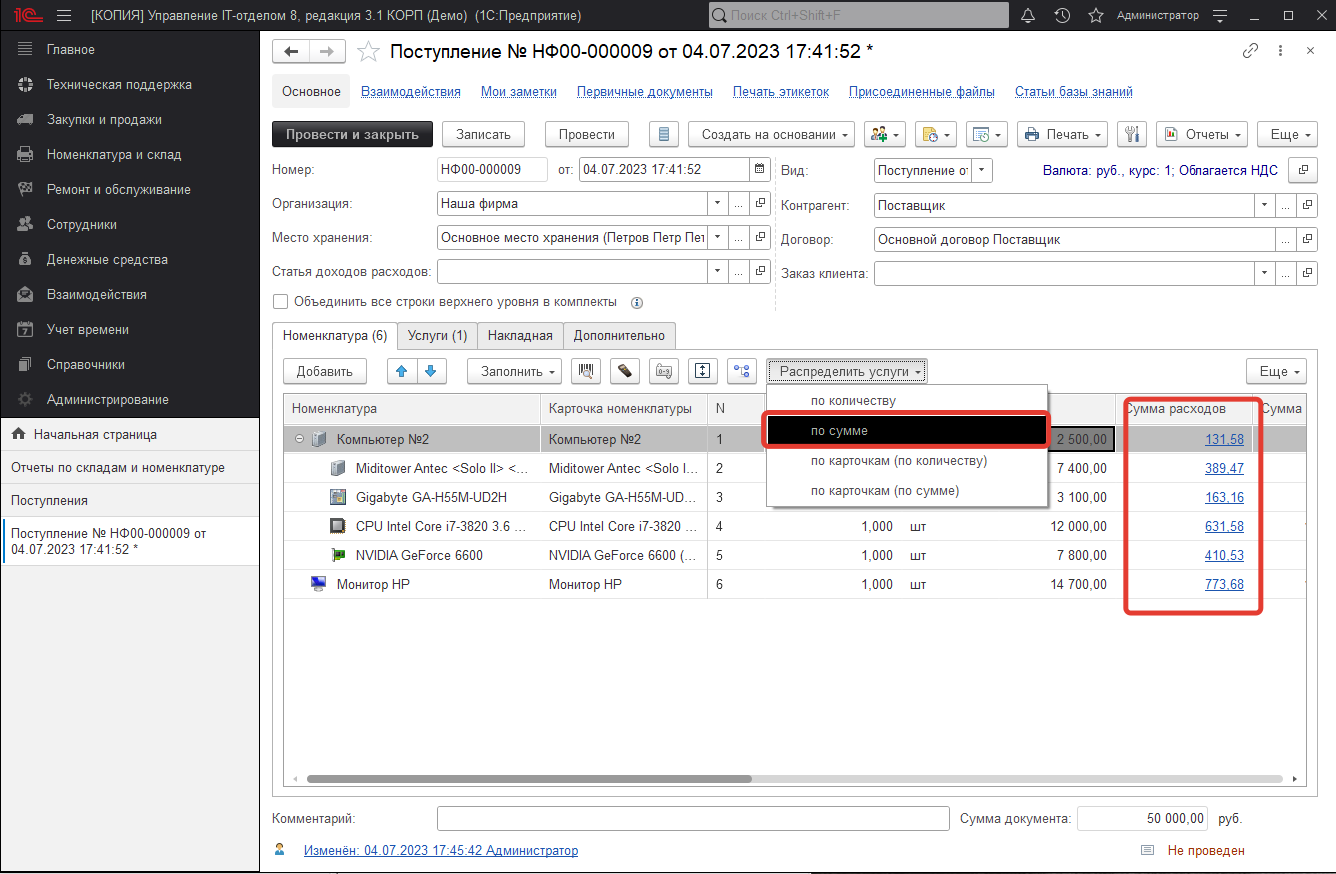The image size is (1336, 874).
Task: Open Первичные документы link
Action: tap(644, 92)
